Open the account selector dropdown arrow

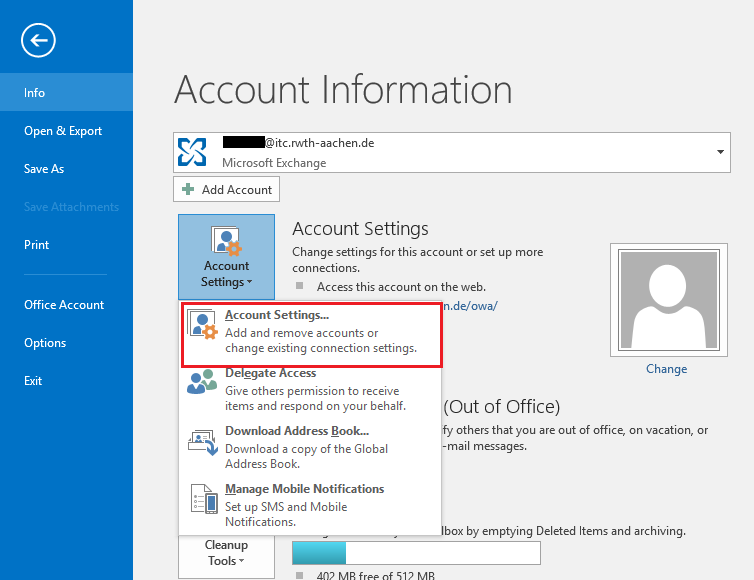tap(720, 152)
